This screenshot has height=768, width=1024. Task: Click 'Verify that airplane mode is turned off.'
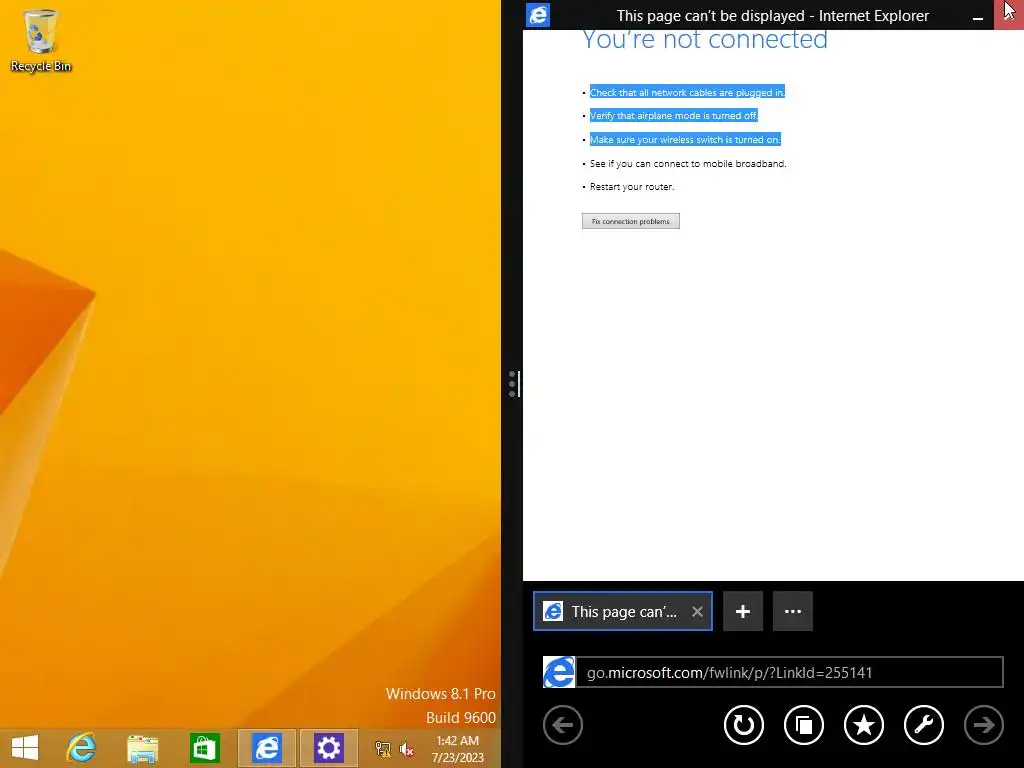[x=674, y=116]
